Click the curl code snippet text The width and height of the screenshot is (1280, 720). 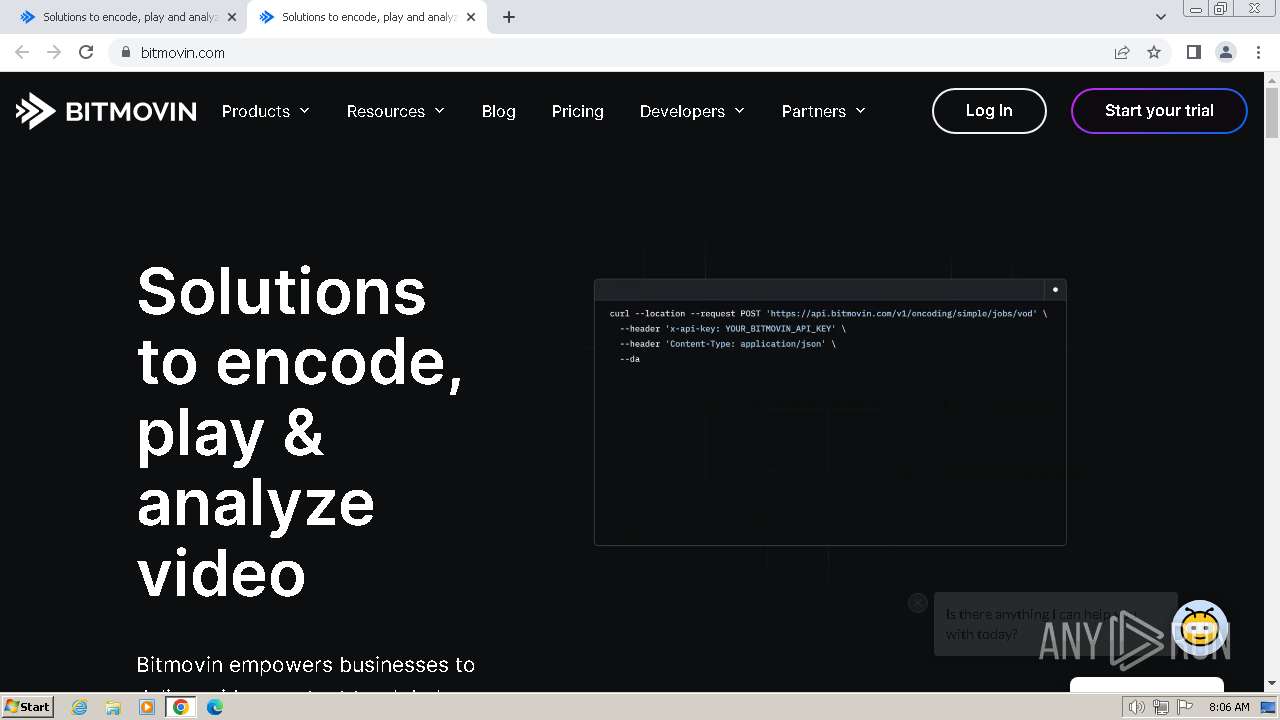pyautogui.click(x=829, y=336)
